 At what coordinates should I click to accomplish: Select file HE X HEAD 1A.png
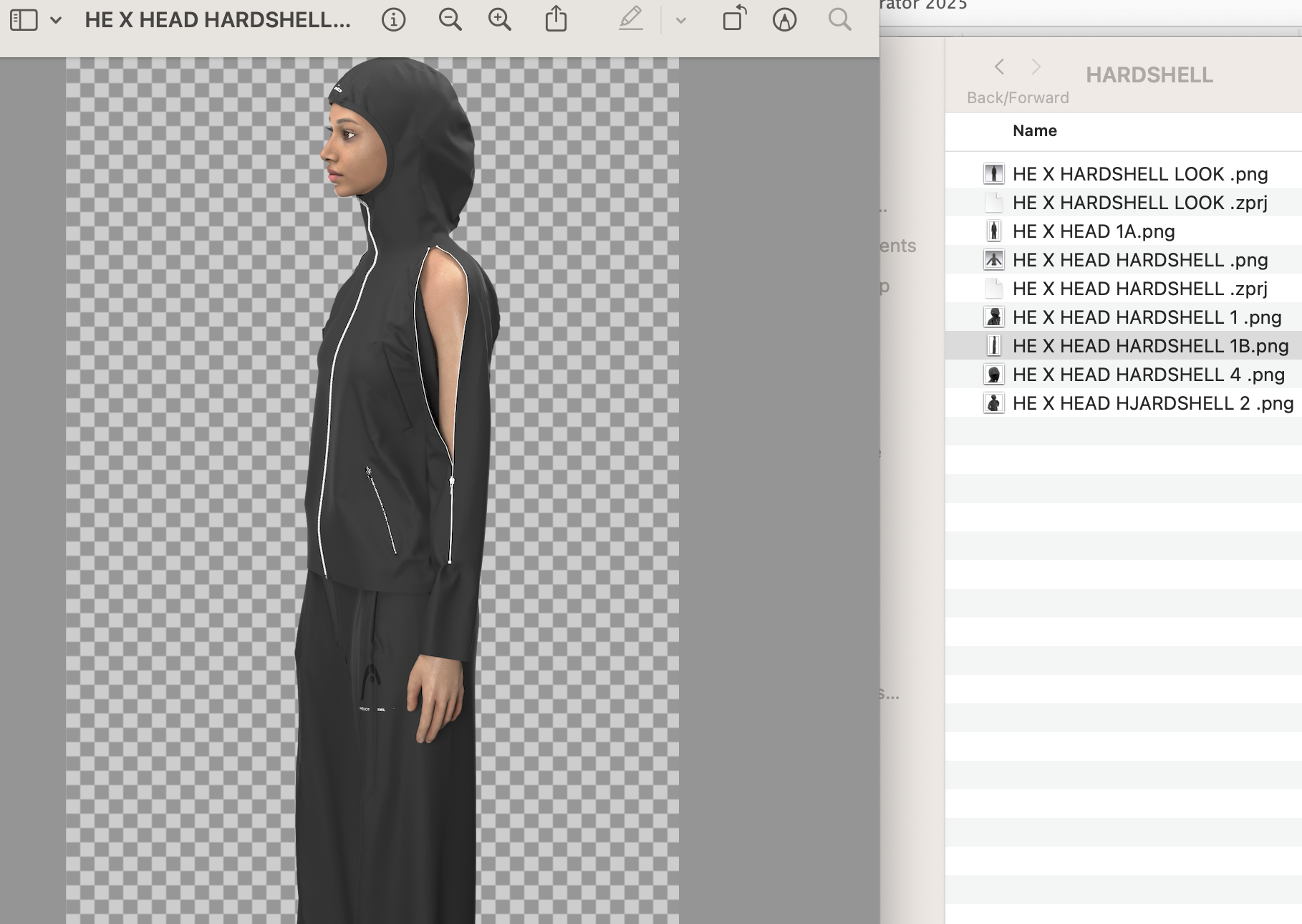[1124, 231]
